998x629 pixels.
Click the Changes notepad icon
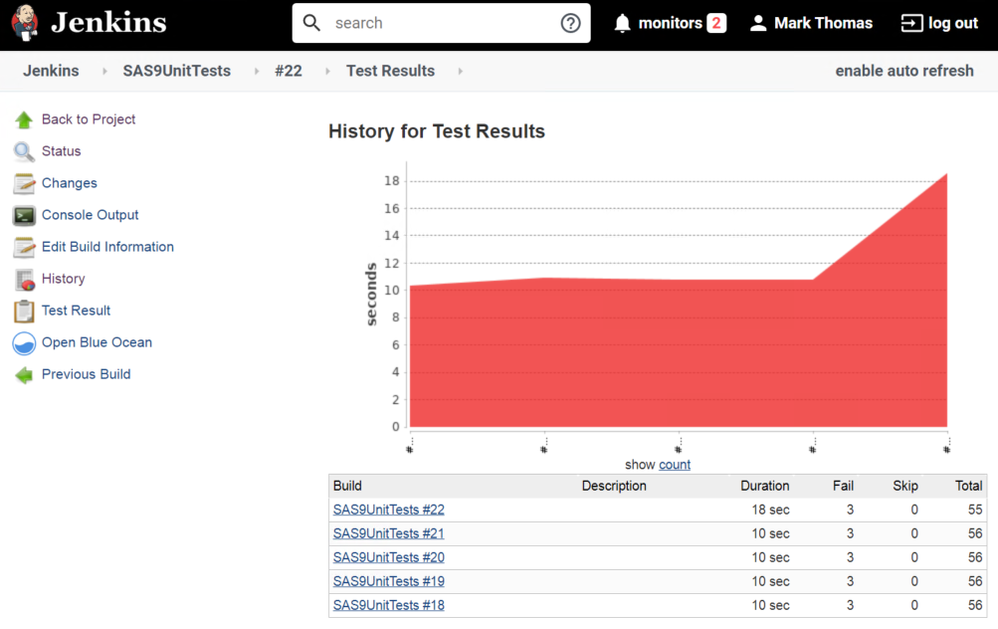24,183
